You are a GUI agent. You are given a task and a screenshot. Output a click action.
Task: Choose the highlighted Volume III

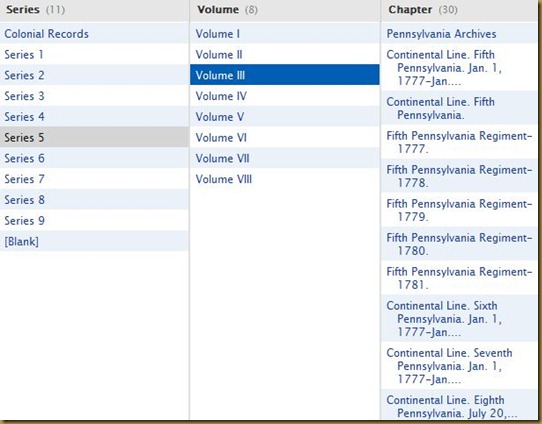(x=285, y=75)
